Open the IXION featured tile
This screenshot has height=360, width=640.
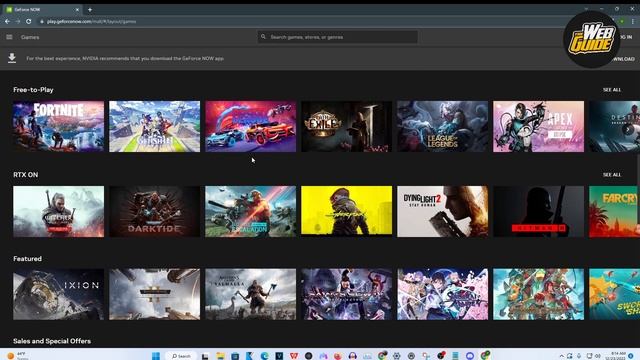click(x=58, y=294)
